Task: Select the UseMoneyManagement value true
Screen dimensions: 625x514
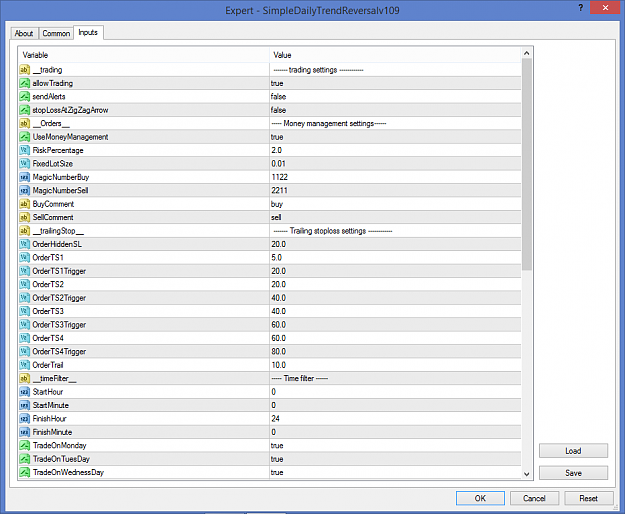Action: point(277,137)
